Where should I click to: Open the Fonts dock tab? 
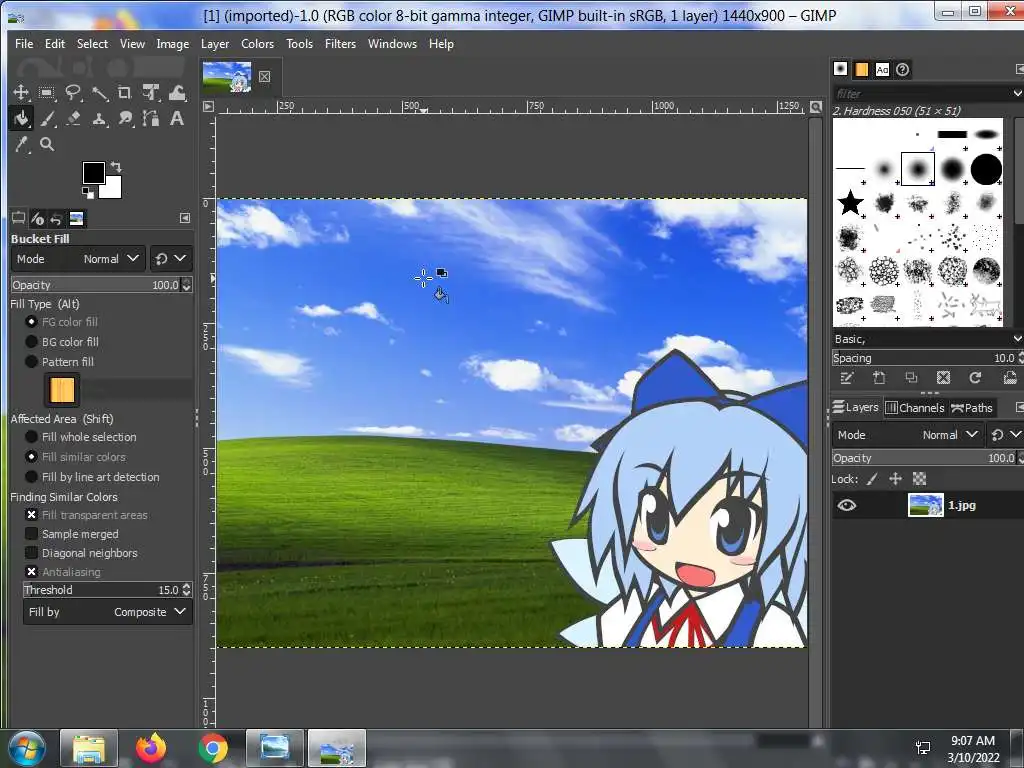(882, 69)
